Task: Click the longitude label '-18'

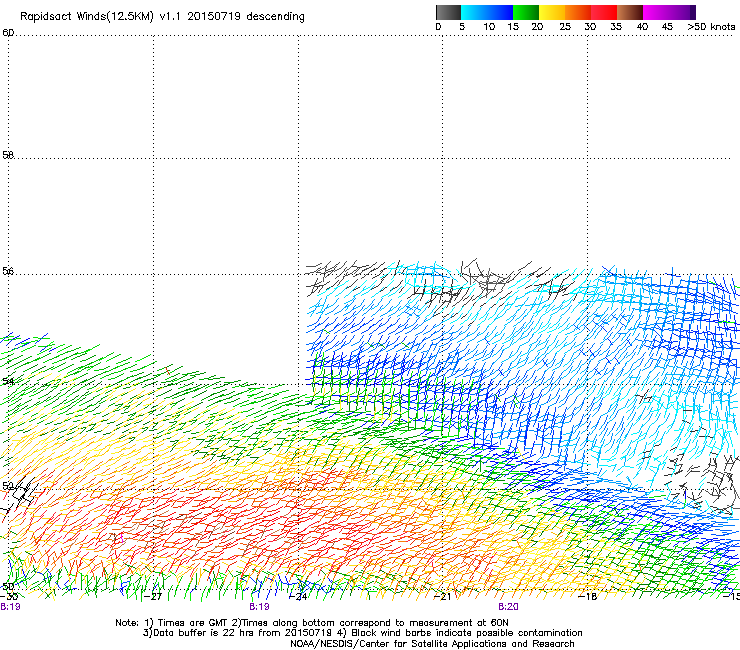Action: click(x=588, y=597)
